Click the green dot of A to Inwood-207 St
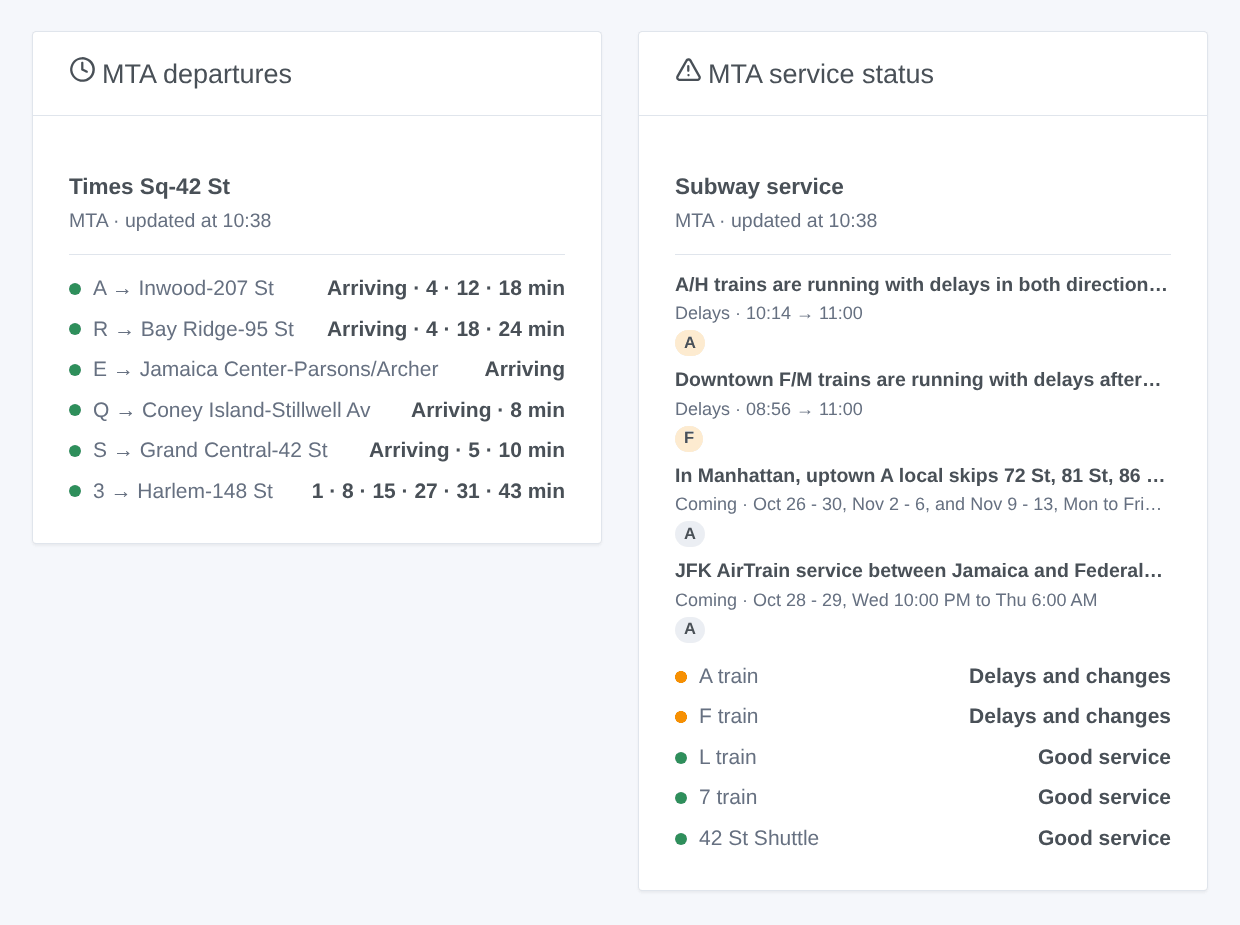Viewport: 1240px width, 925px height. pos(75,289)
